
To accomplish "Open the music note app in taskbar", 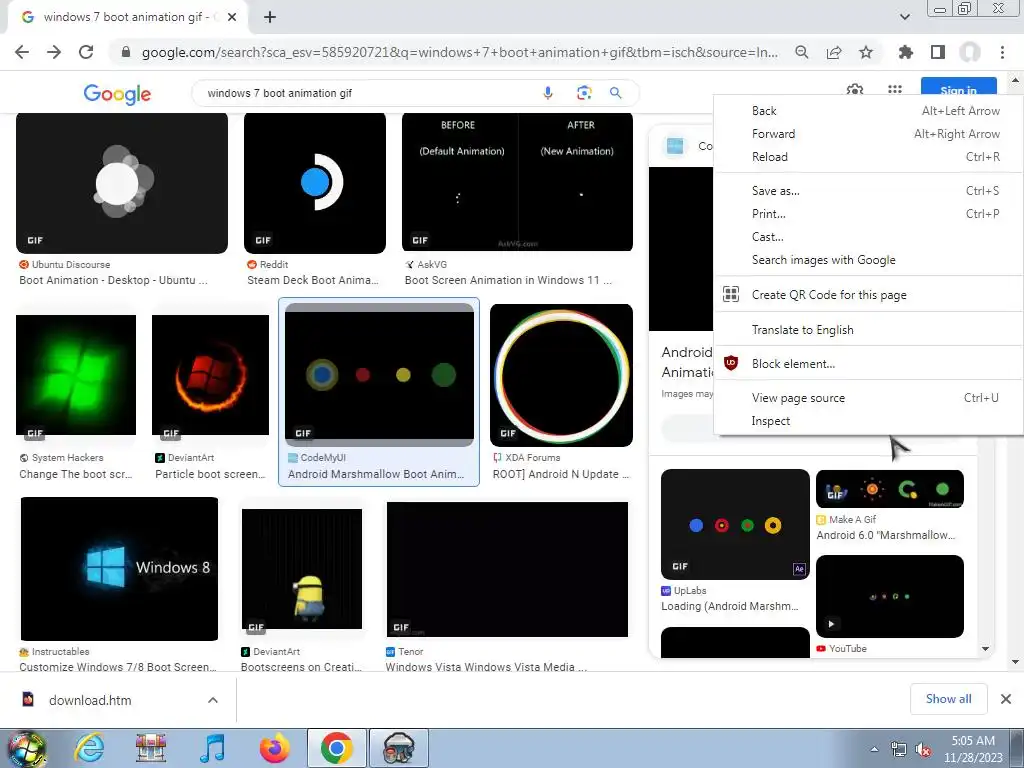I will [212, 748].
